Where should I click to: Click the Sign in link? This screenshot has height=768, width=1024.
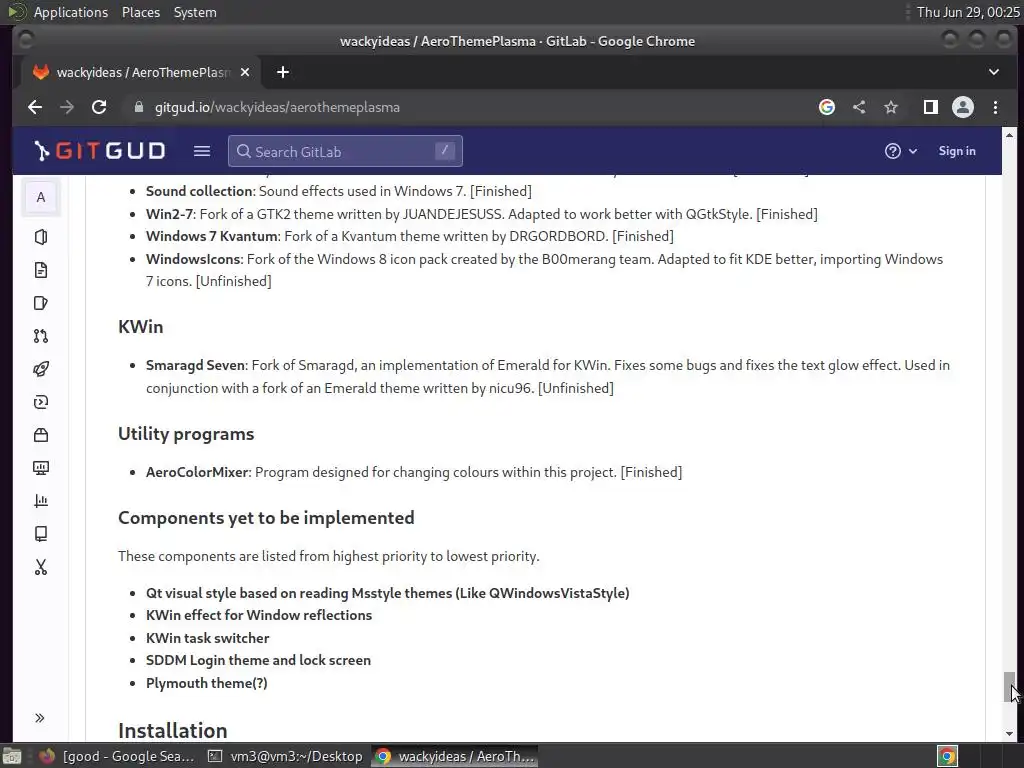957,151
